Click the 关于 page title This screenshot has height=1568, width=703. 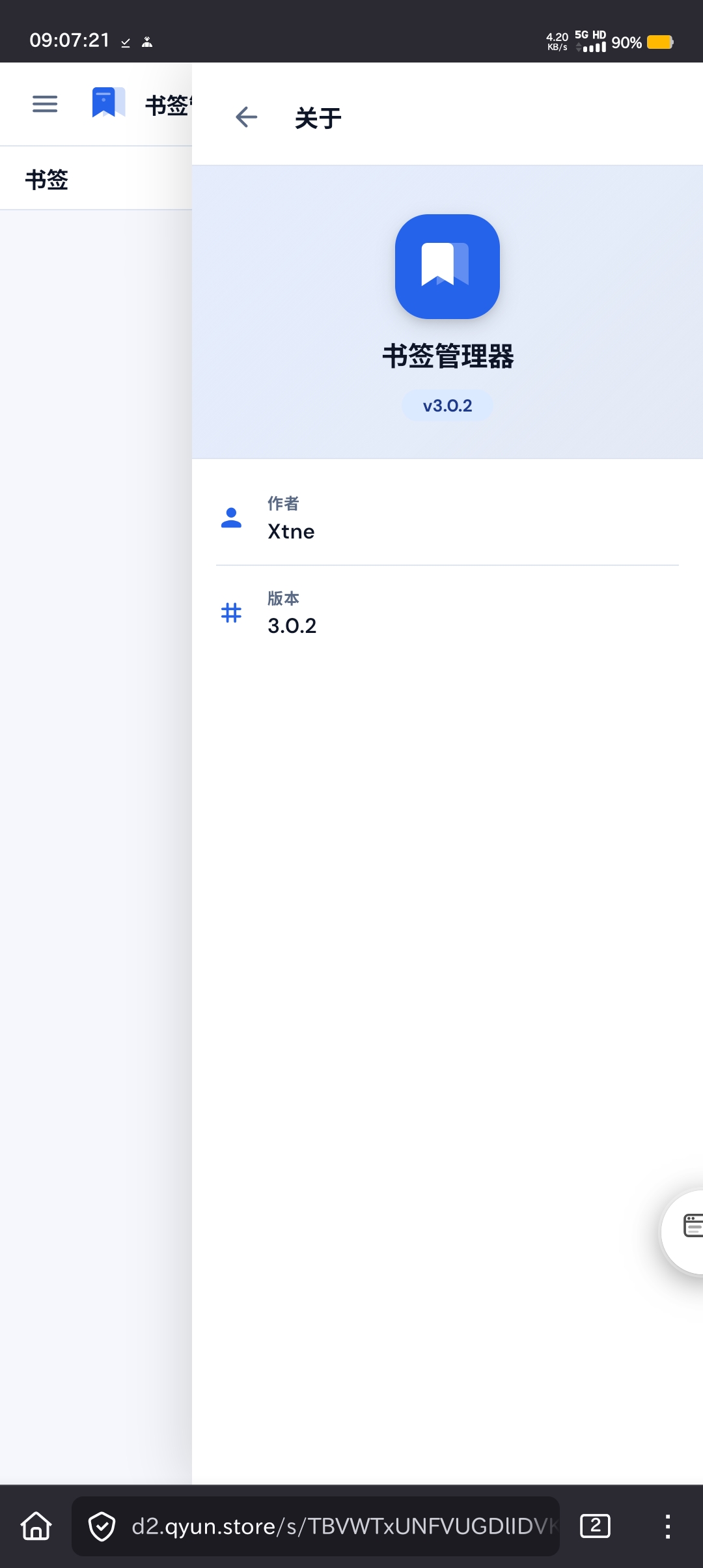tap(318, 119)
